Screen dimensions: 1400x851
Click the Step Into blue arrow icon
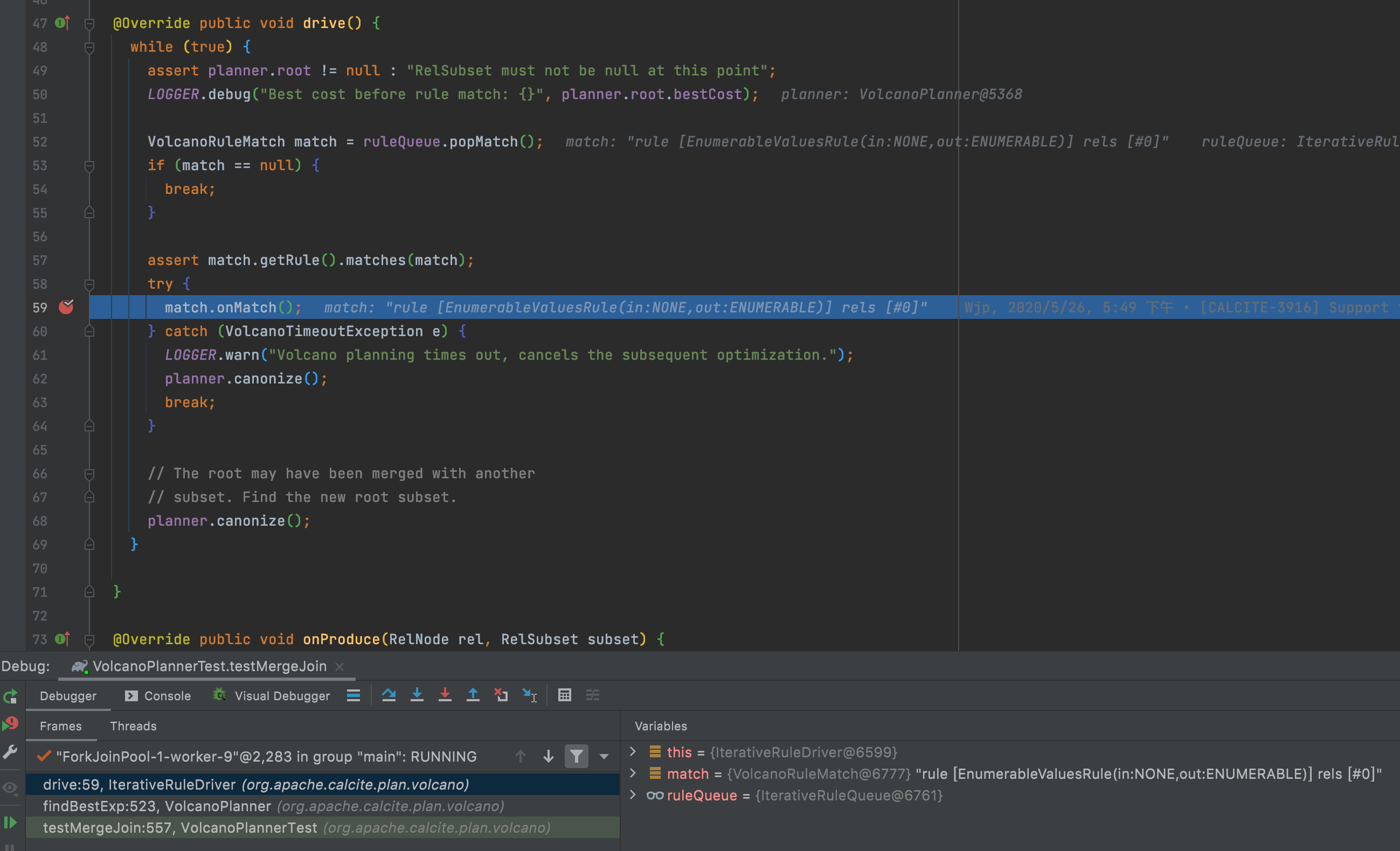pyautogui.click(x=417, y=695)
